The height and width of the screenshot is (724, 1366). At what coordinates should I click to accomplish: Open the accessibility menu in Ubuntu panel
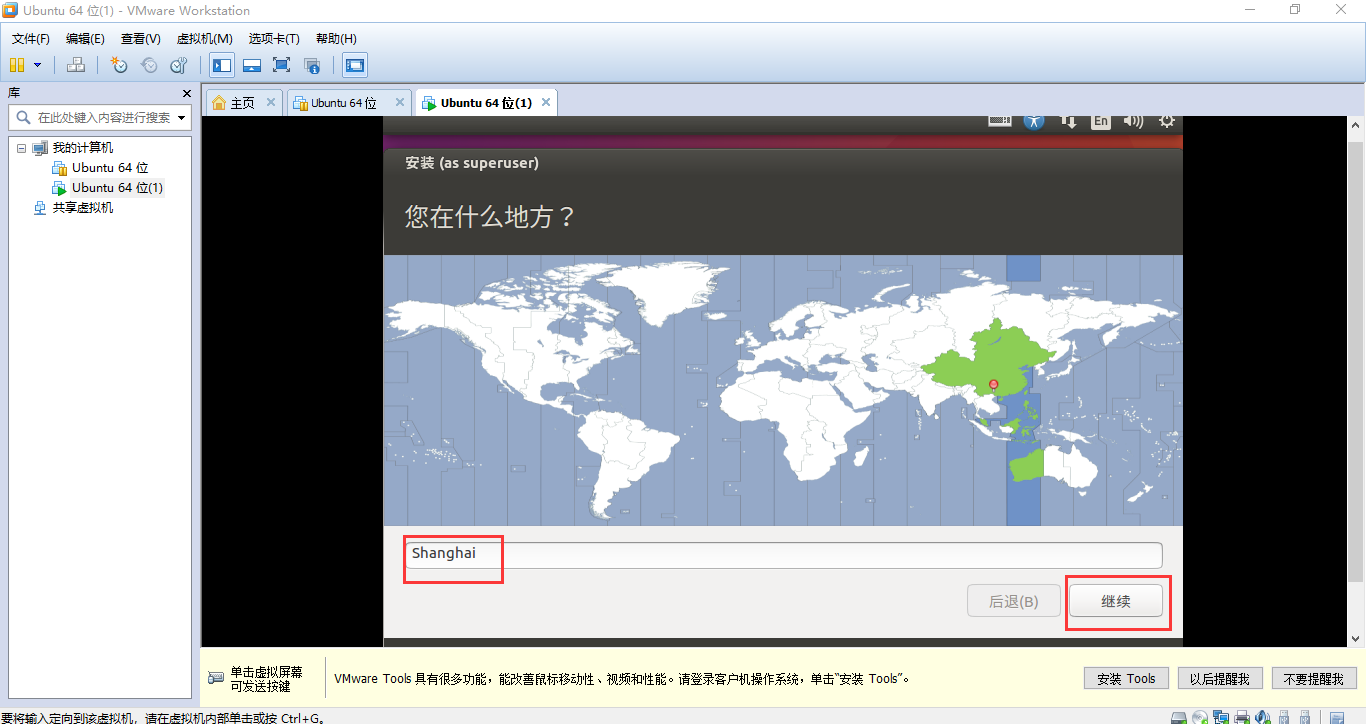point(1034,121)
